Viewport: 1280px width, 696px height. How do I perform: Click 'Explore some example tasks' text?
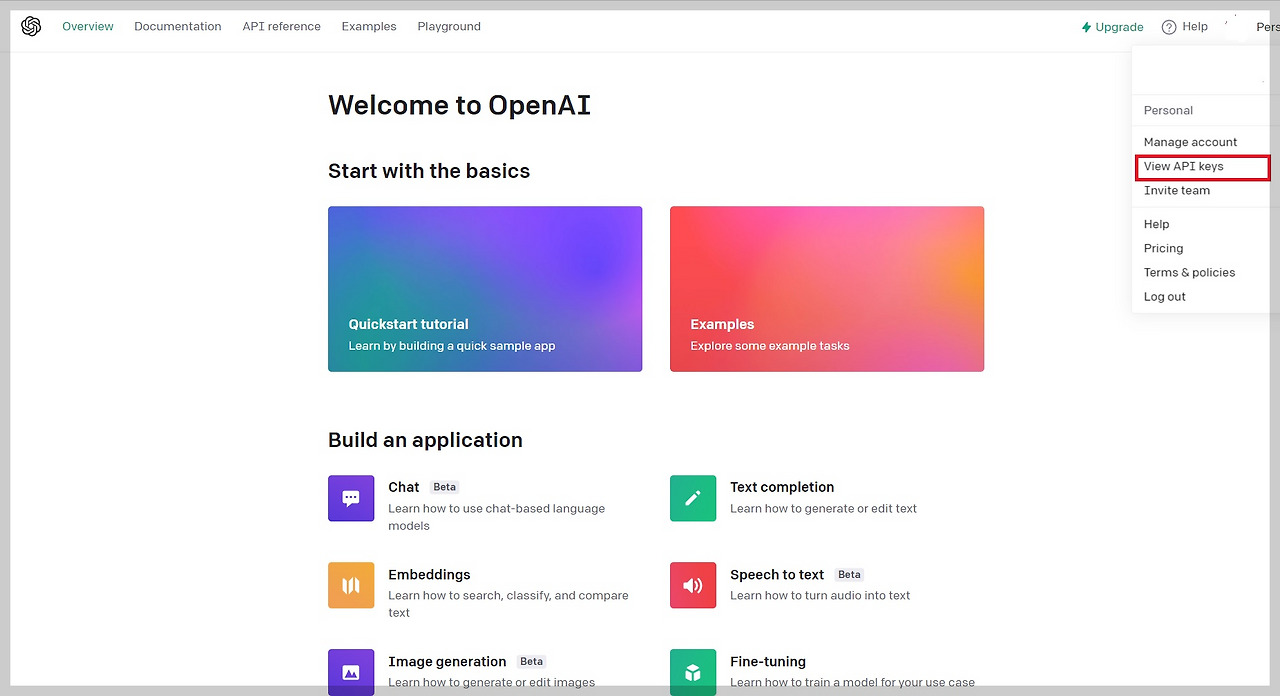(770, 346)
